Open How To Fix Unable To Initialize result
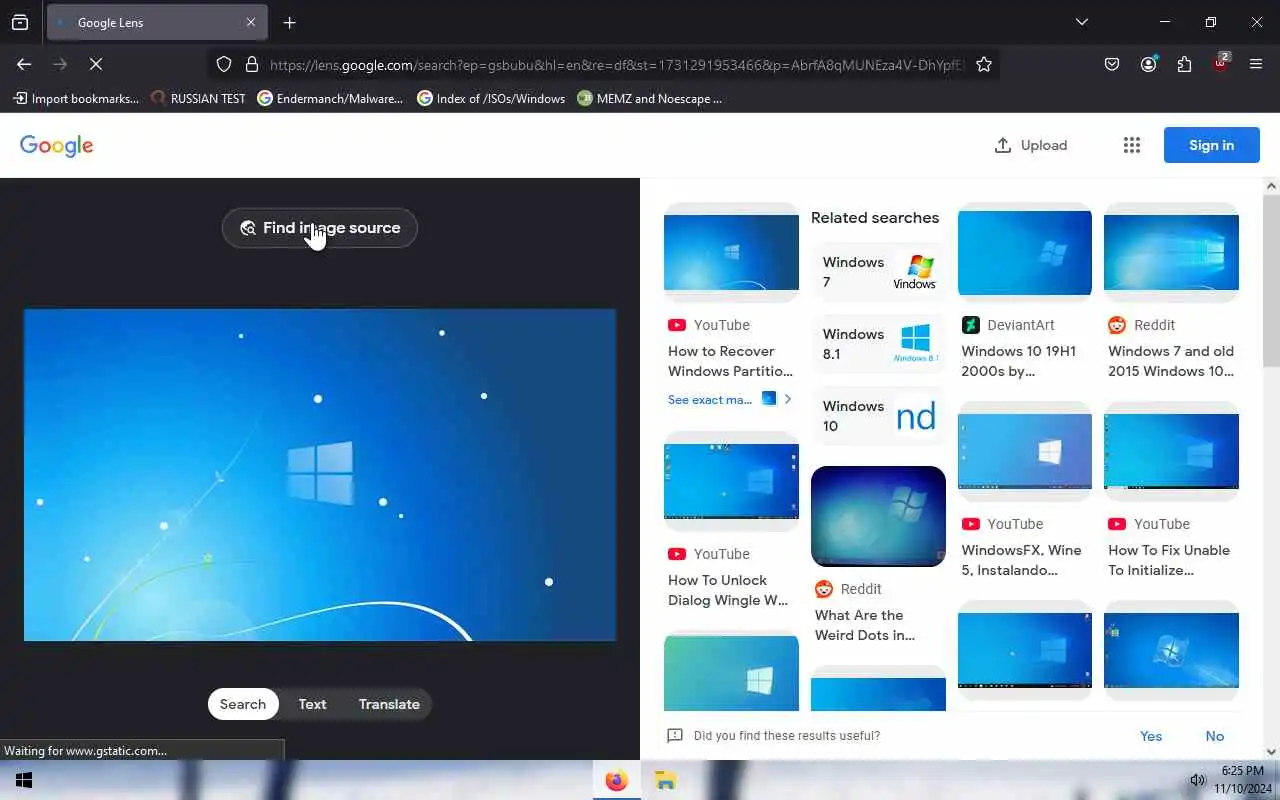 [x=1169, y=560]
